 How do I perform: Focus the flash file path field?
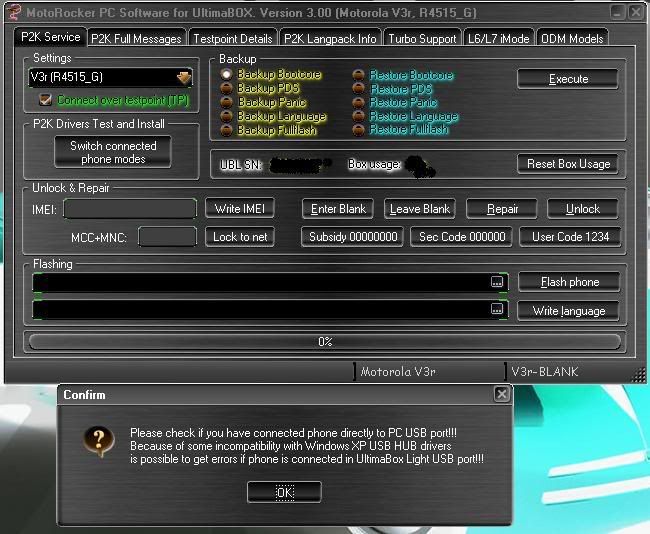point(270,283)
